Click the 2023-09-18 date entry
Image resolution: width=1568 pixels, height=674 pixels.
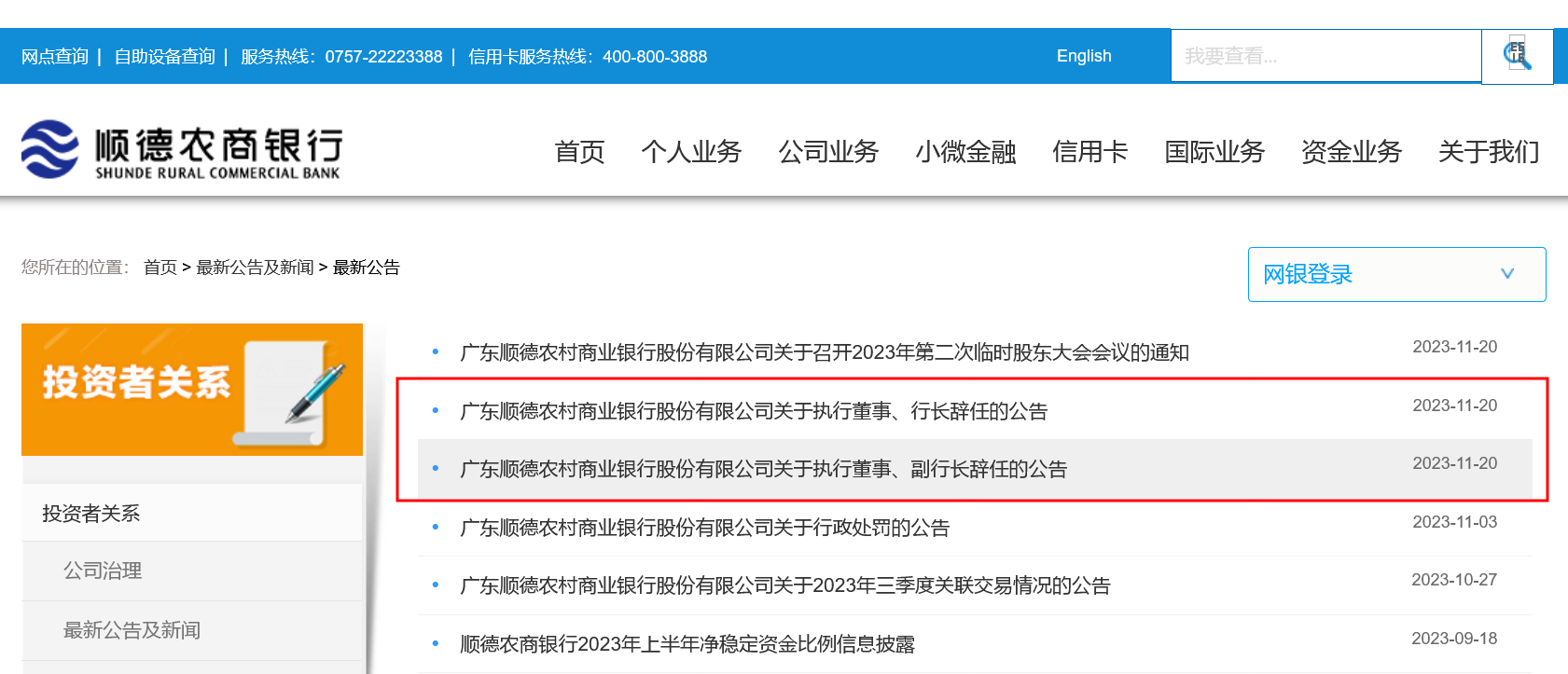click(1454, 639)
